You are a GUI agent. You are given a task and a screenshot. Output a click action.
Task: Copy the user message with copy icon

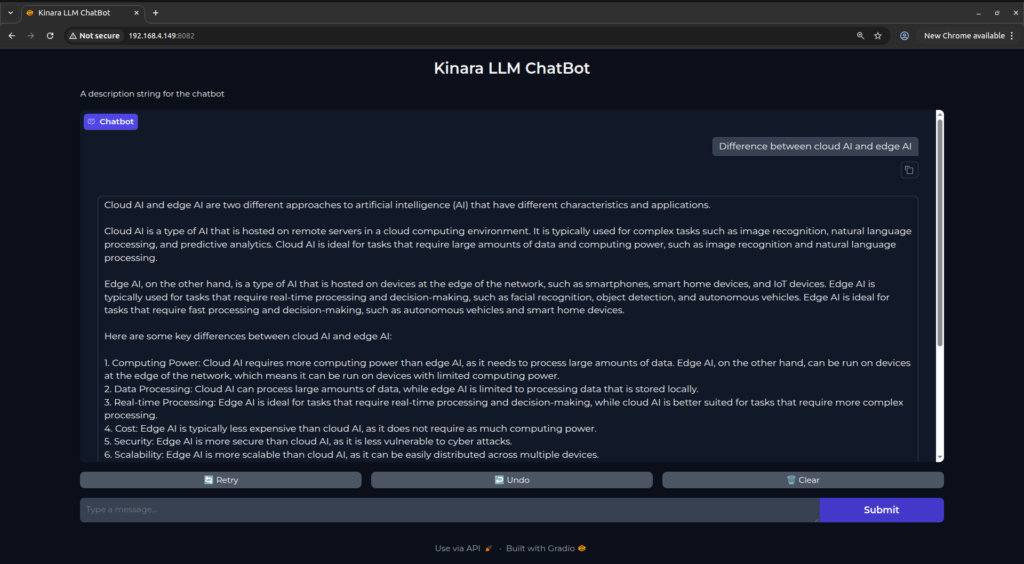click(x=909, y=170)
